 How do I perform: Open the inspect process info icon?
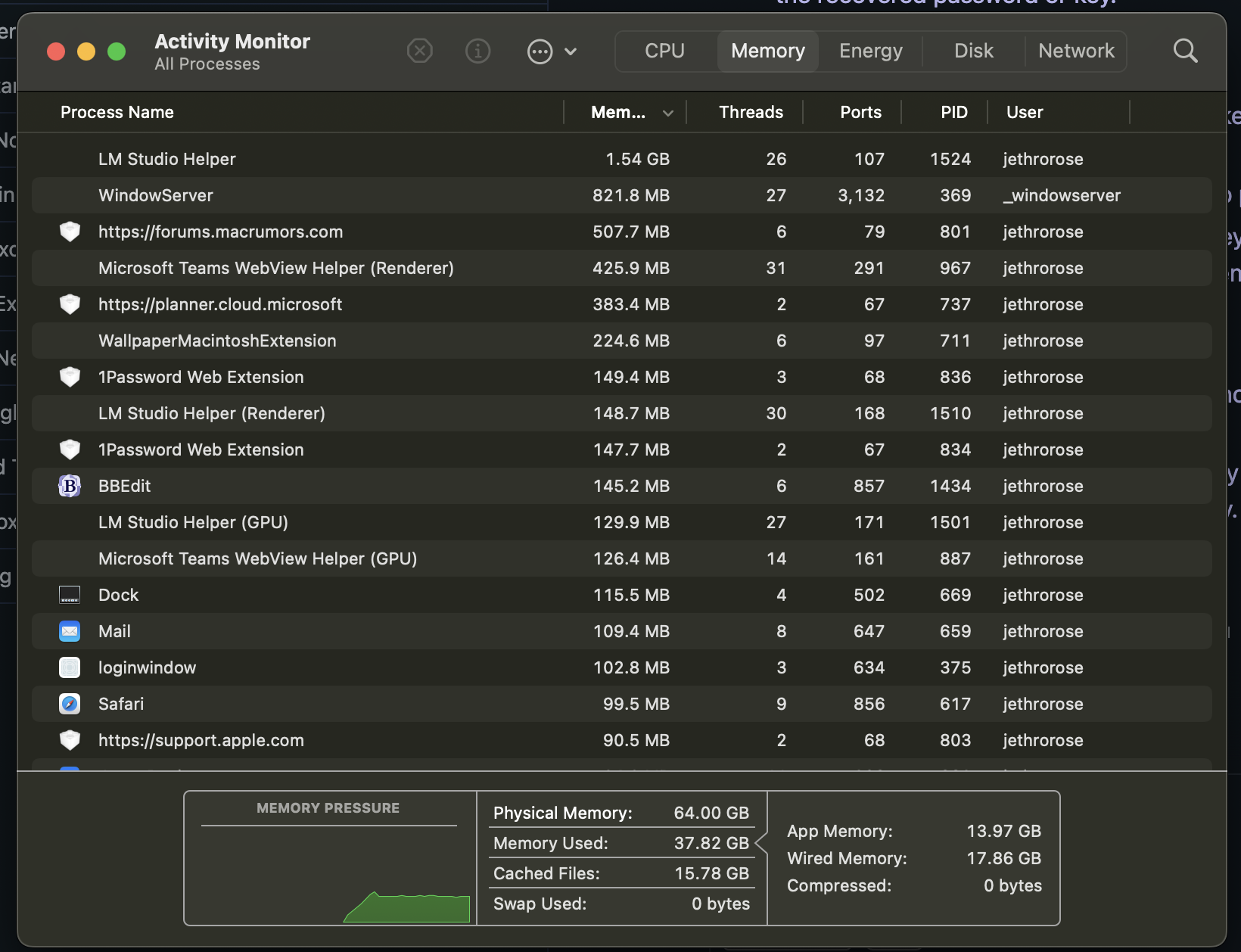click(x=477, y=51)
